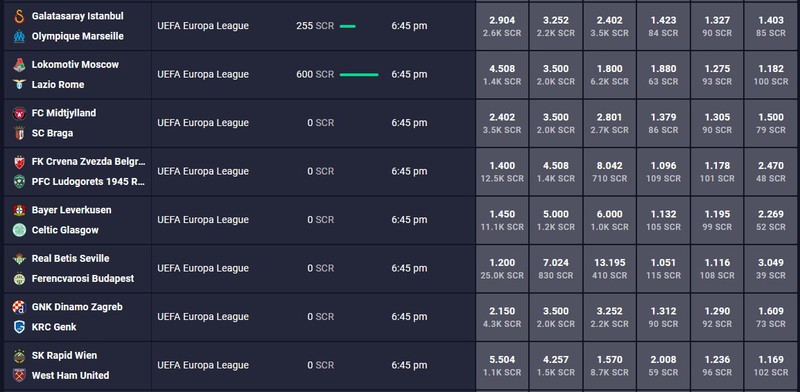Click the 600 SCR volume bar

pos(359,75)
